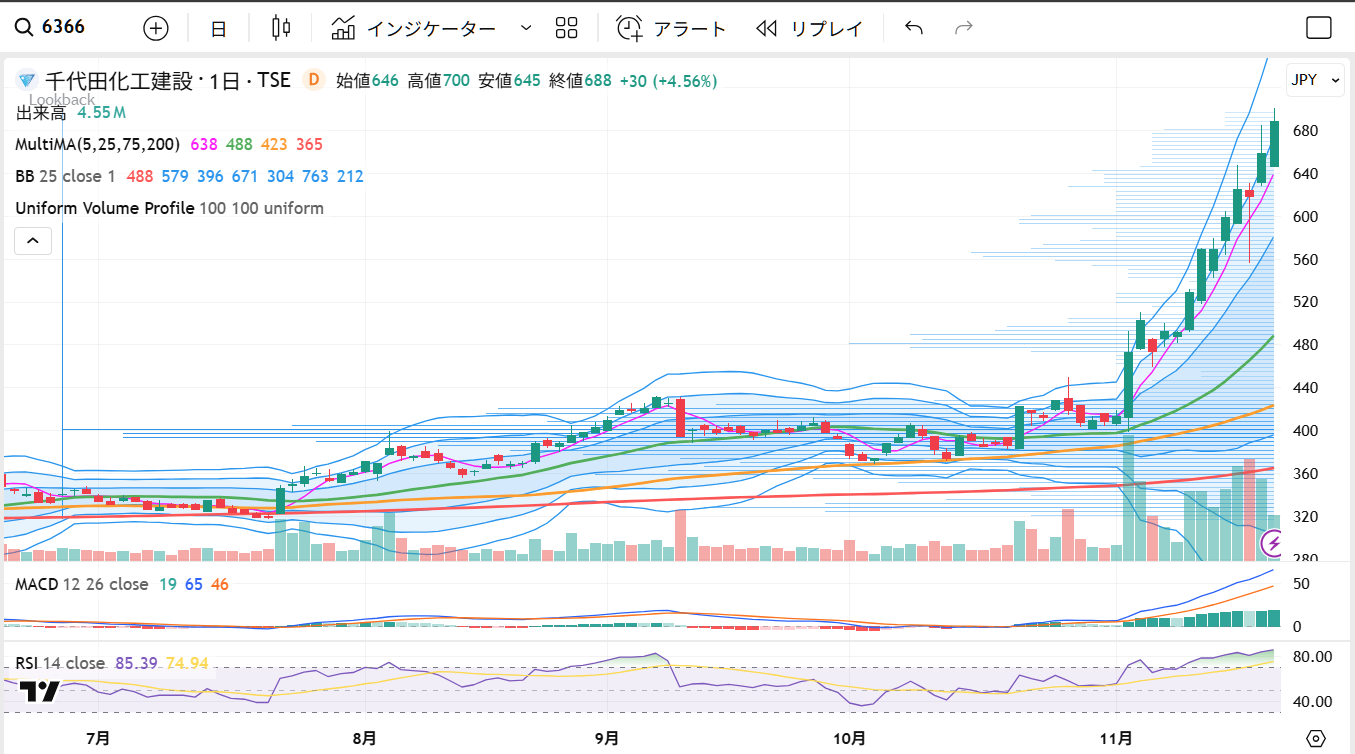Open the JPY currency dropdown
Image resolution: width=1355 pixels, height=754 pixels.
1315,80
